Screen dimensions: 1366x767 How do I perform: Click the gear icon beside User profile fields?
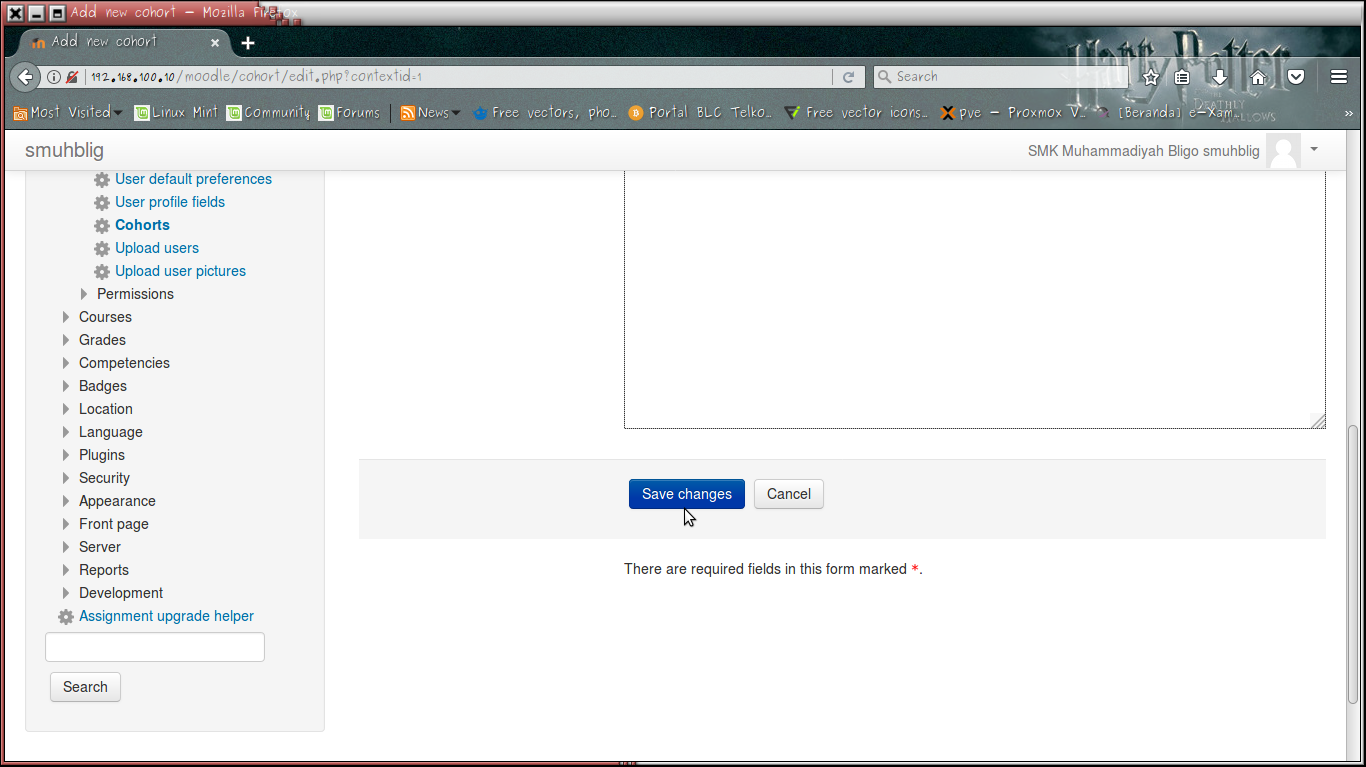pyautogui.click(x=102, y=203)
